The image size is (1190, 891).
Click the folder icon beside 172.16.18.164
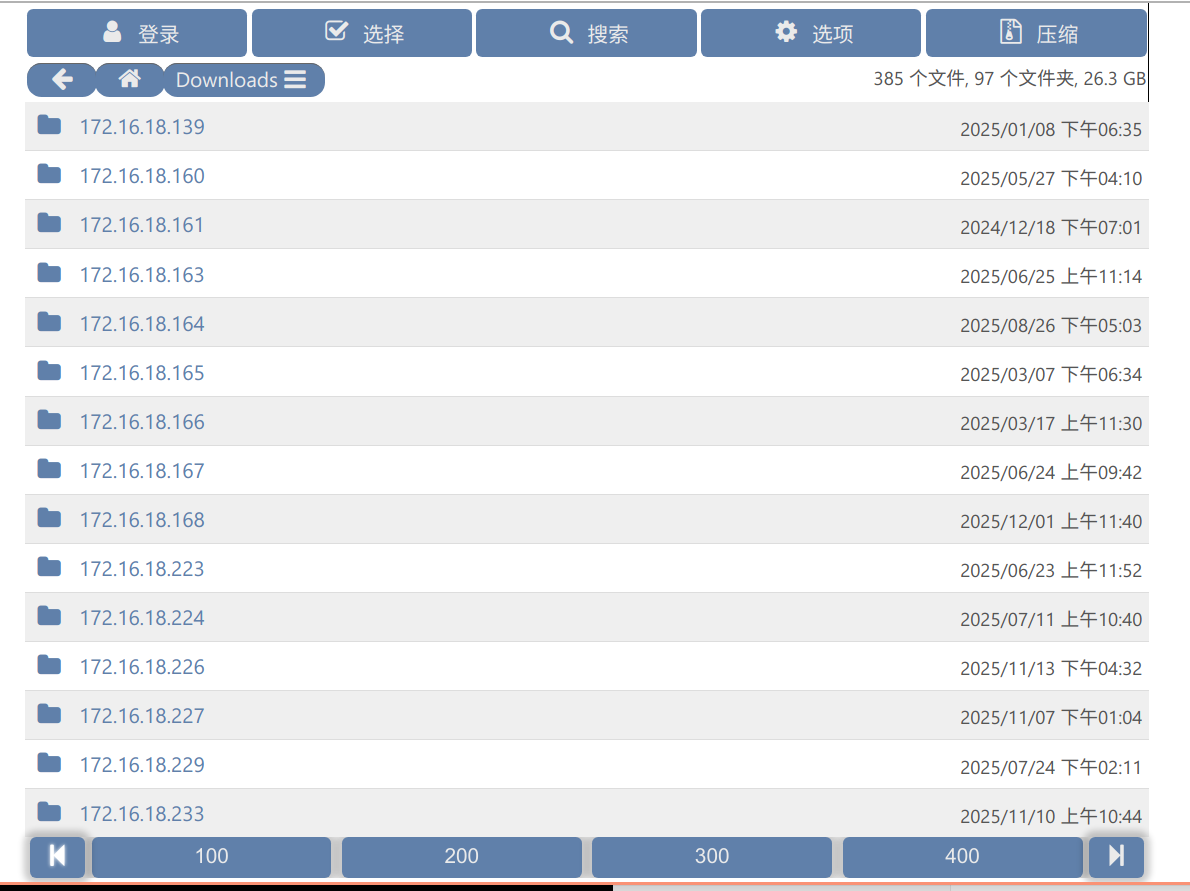pyautogui.click(x=49, y=322)
